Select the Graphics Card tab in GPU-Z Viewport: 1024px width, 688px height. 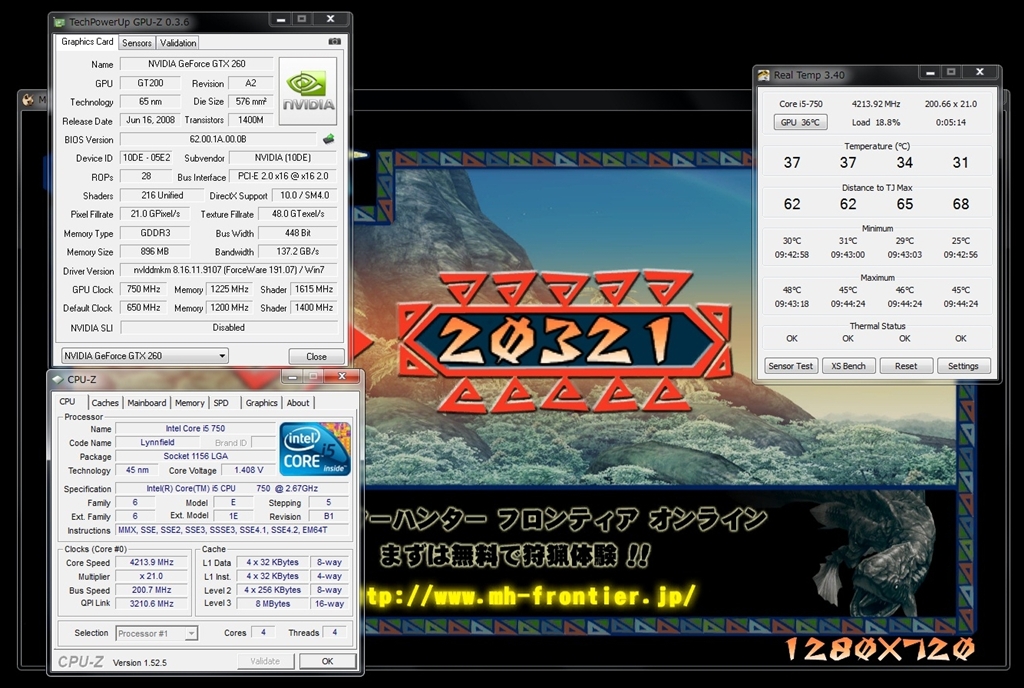point(87,42)
